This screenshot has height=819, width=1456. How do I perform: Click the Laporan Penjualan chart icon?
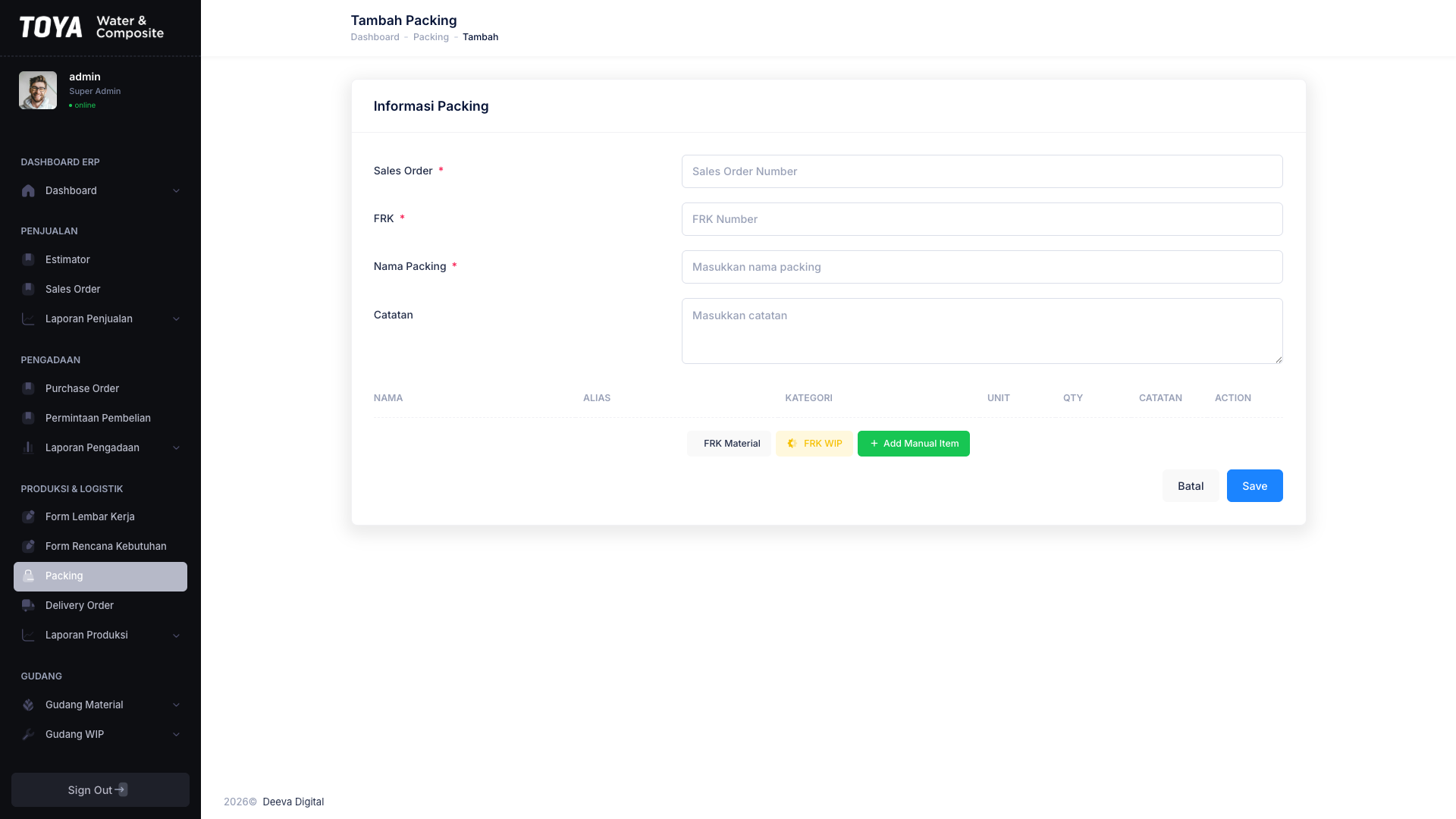tap(28, 319)
